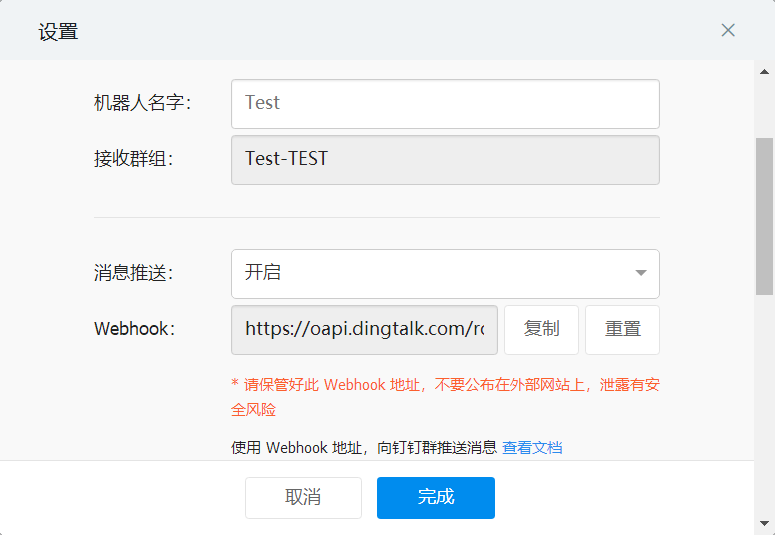The width and height of the screenshot is (775, 535).
Task: Confirm settings with the 完成 button
Action: coord(435,497)
